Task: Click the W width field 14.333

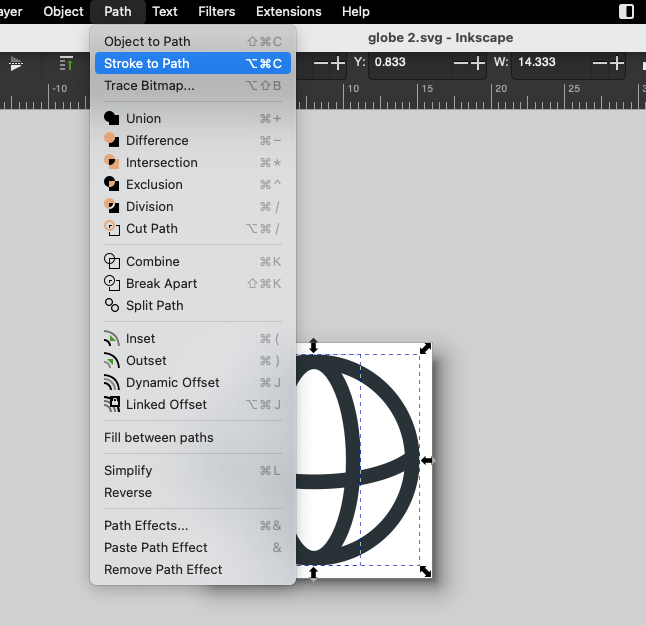Action: (x=552, y=62)
